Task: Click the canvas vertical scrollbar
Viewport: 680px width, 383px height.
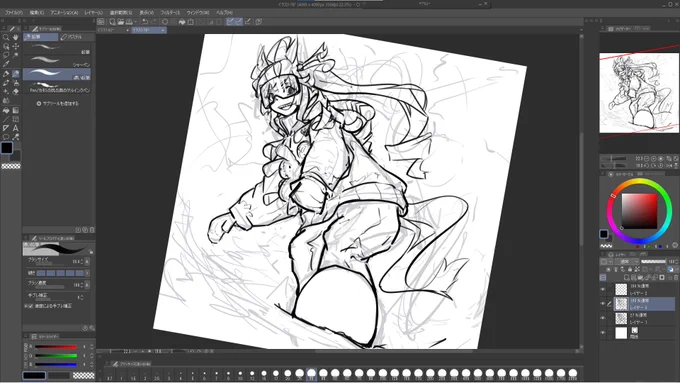Action: 582,190
